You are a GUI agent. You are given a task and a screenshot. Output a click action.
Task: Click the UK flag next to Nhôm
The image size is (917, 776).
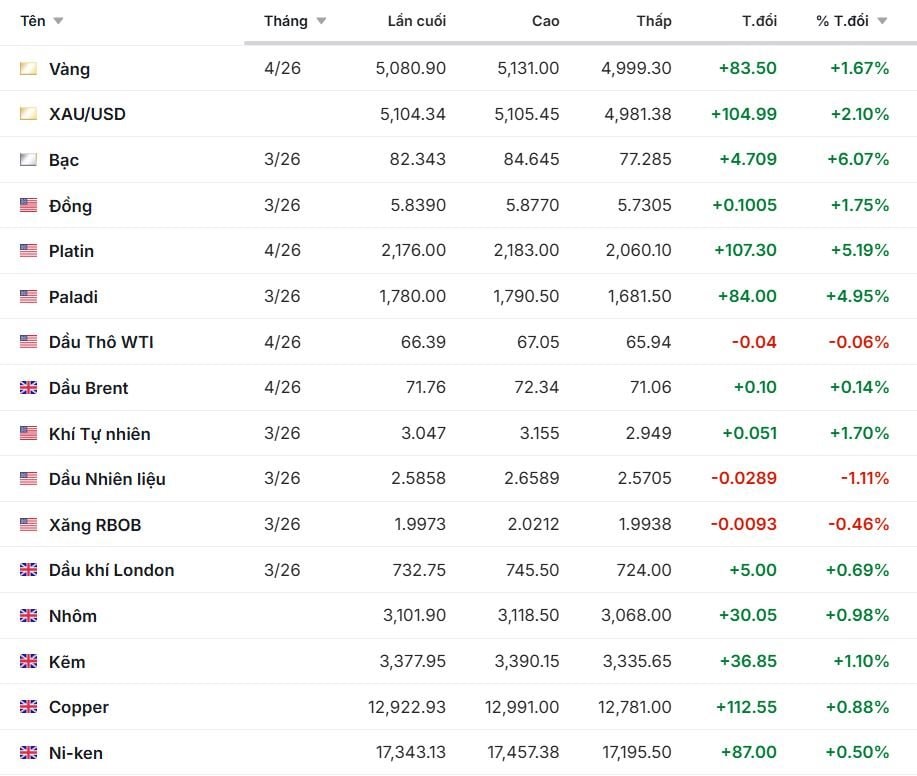point(28,616)
